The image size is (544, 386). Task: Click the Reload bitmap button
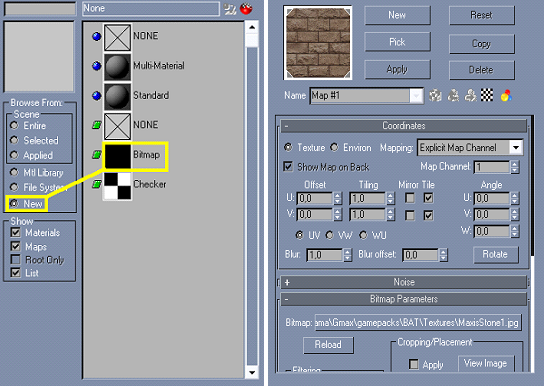pos(328,345)
